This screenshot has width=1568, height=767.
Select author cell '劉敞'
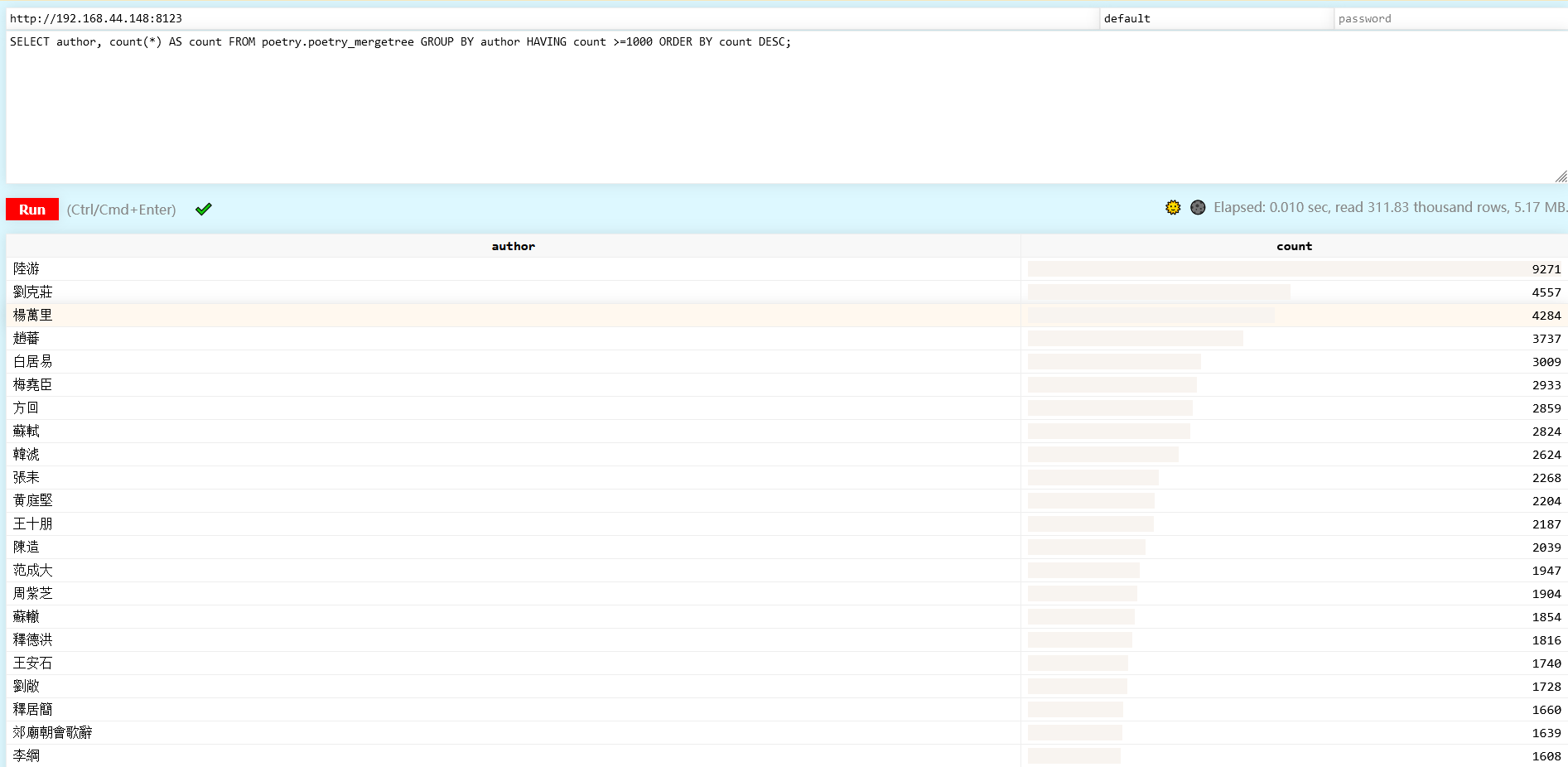tap(514, 687)
